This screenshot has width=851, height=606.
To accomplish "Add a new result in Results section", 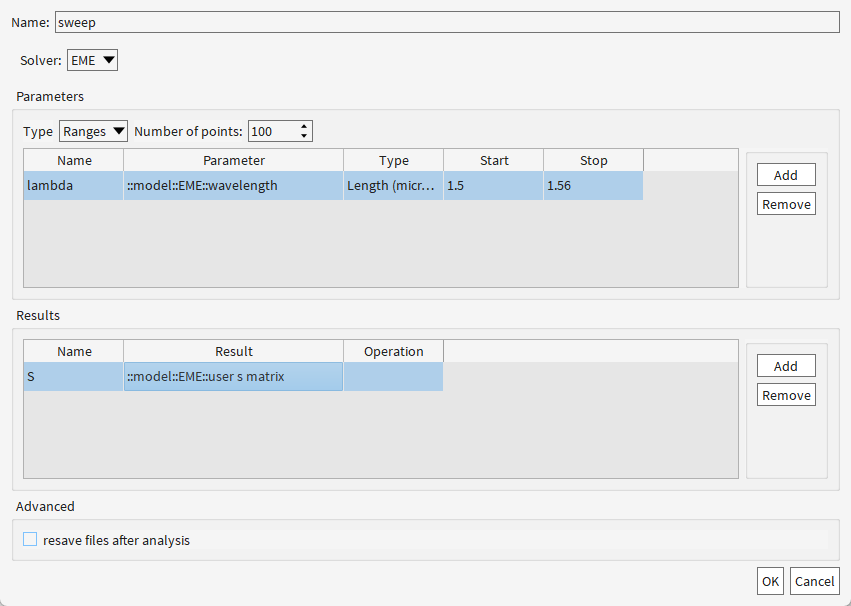I will 786,366.
